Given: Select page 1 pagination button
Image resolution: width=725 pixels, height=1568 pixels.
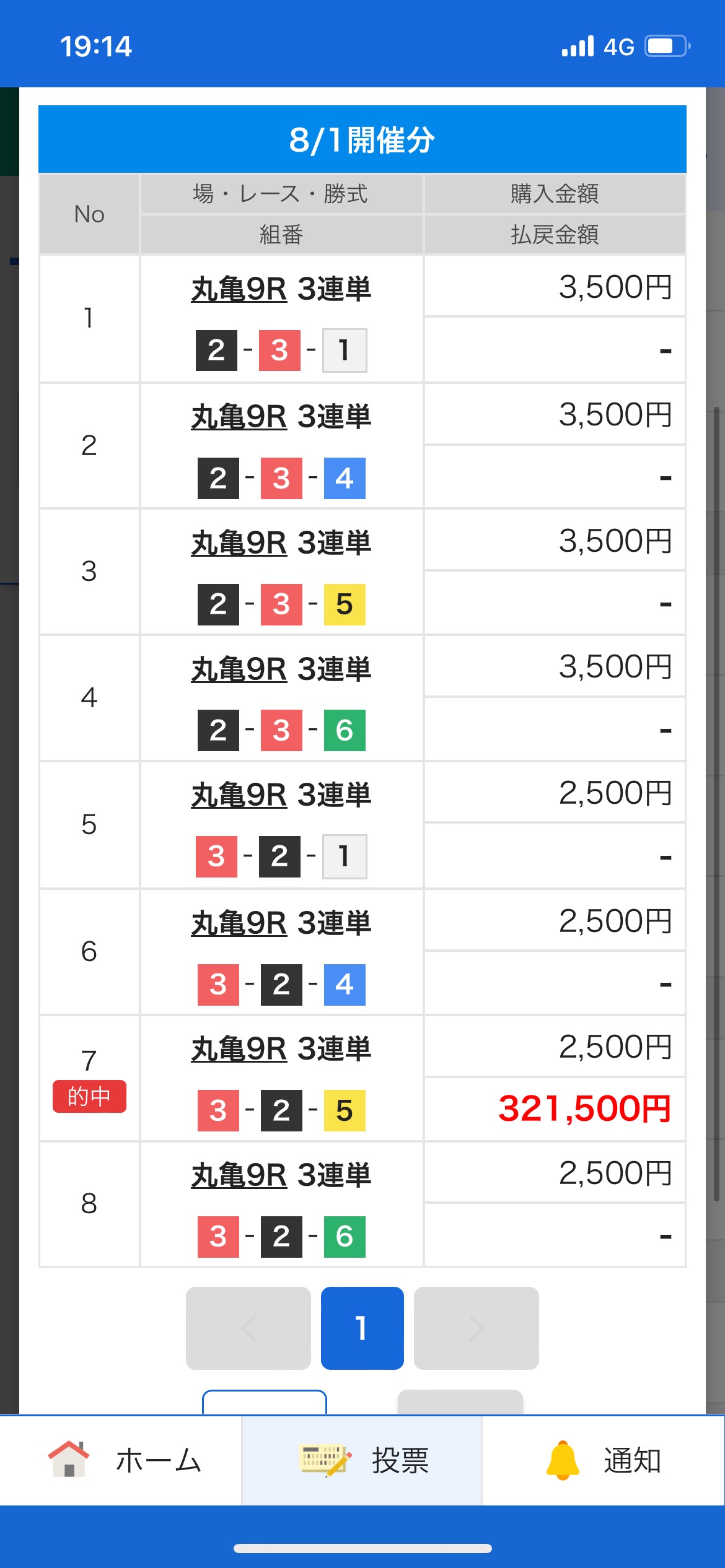Looking at the screenshot, I should click(x=362, y=1328).
